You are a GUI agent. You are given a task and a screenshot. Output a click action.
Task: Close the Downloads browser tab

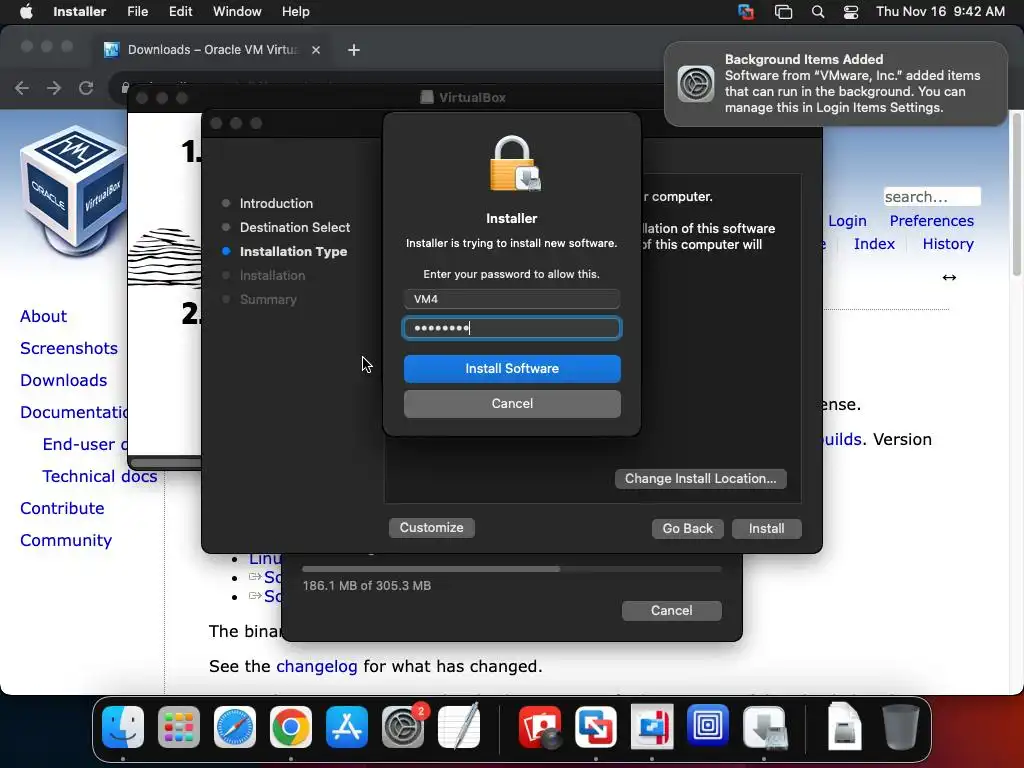[x=316, y=50]
